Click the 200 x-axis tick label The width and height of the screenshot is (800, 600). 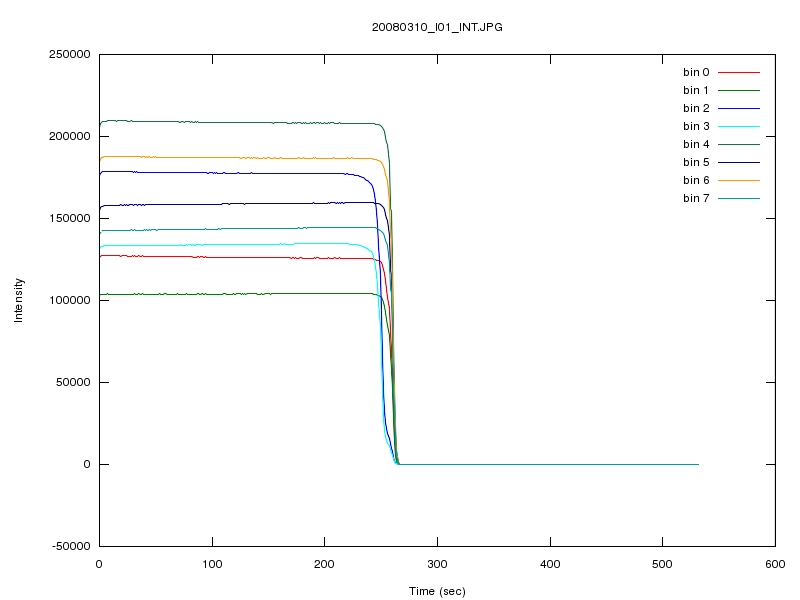point(324,564)
